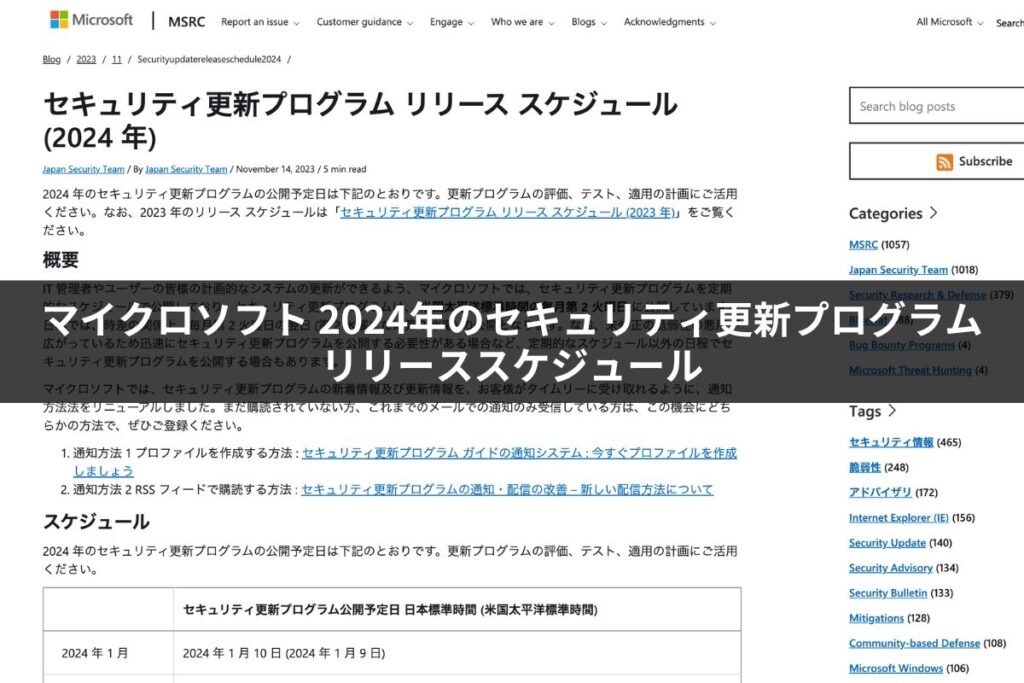Viewport: 1024px width, 683px height.
Task: Open the Security Advisory tag
Action: coord(891,568)
